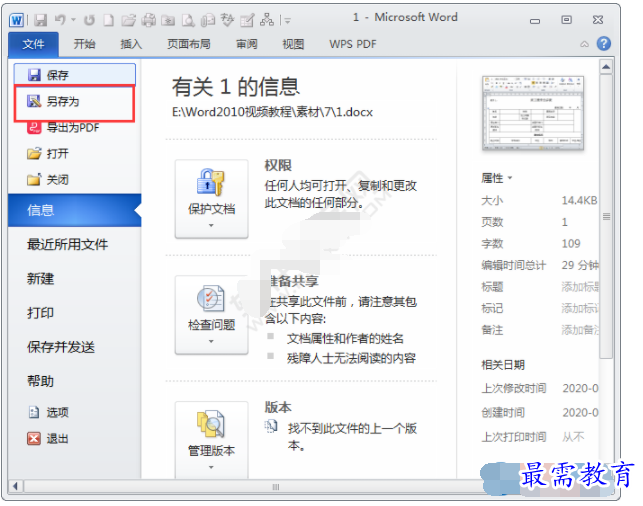643x506 pixels.
Task: Open the Customize Quick Access Toolbar dropdown
Action: 288,20
